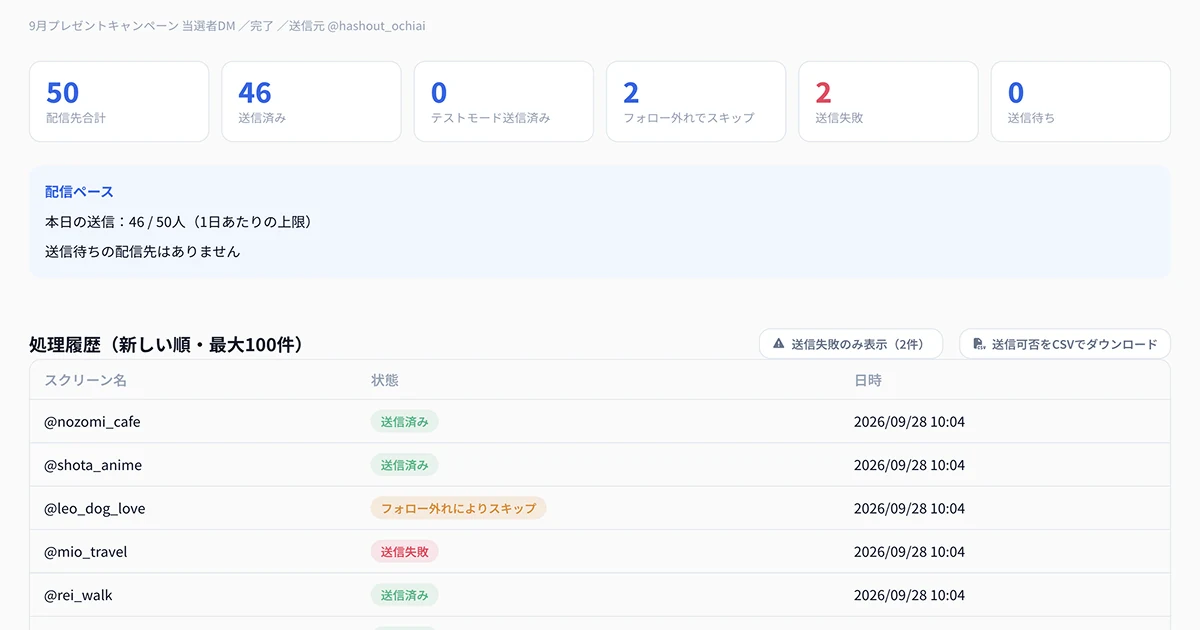Click the 日時 column header

pyautogui.click(x=868, y=380)
